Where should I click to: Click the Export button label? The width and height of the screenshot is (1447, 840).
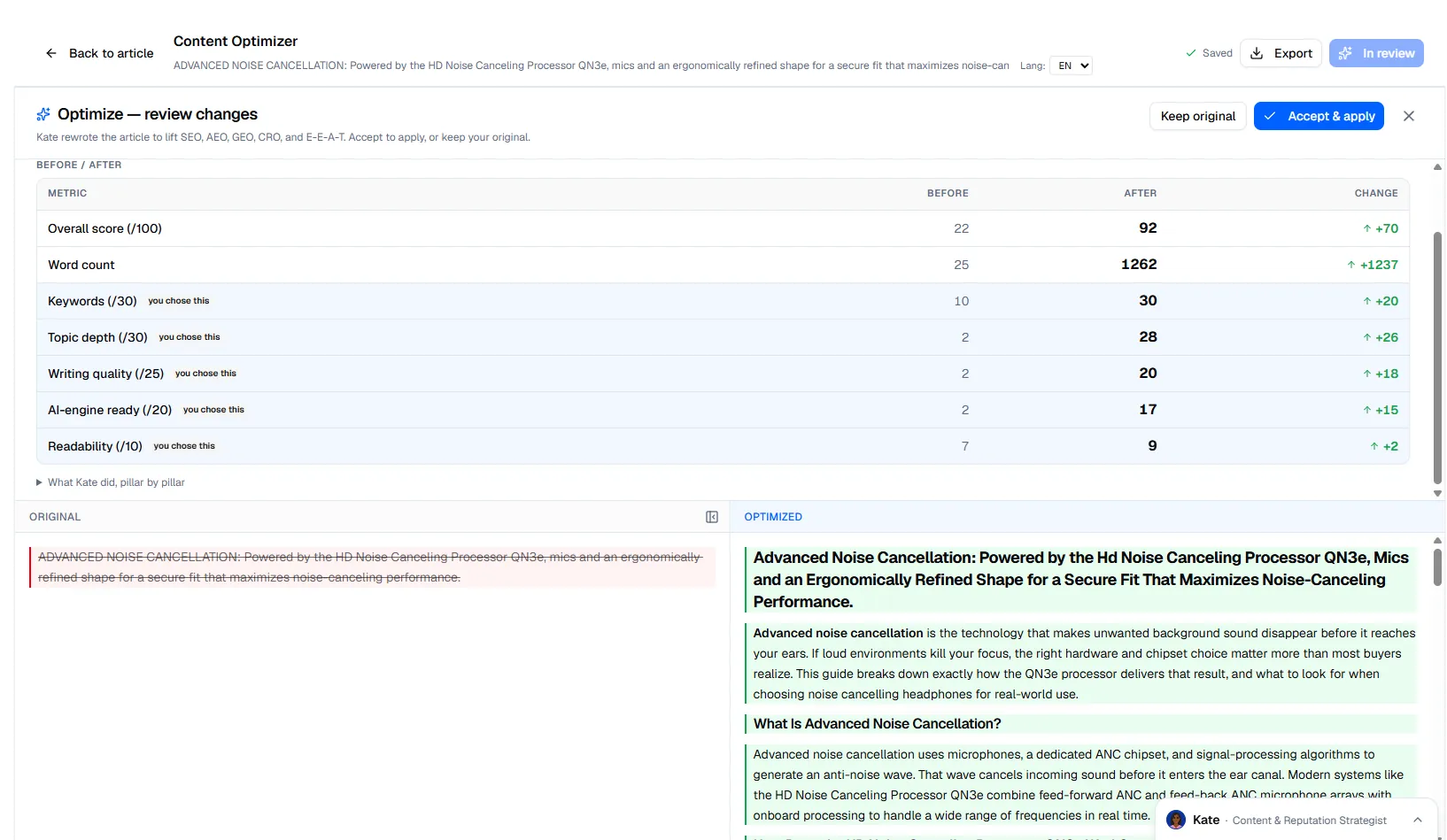click(x=1293, y=53)
